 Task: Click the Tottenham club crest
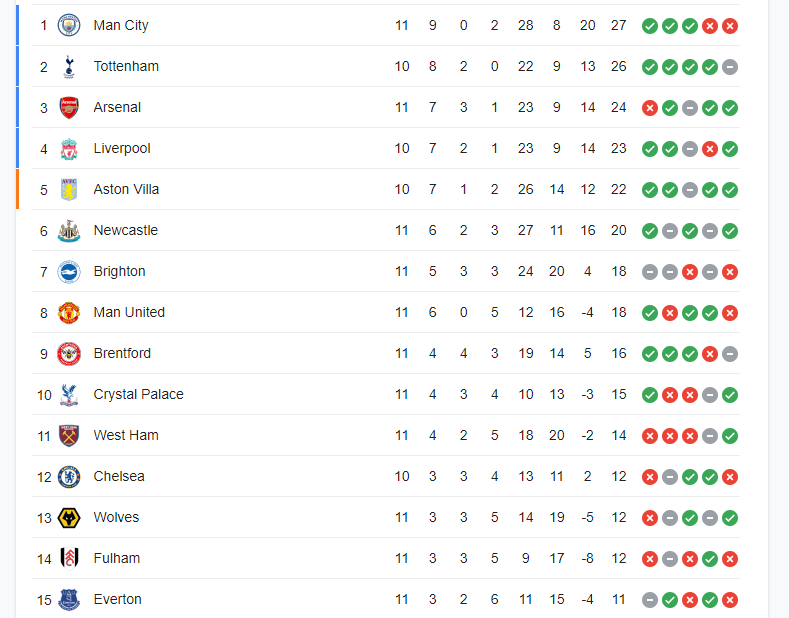pyautogui.click(x=69, y=66)
